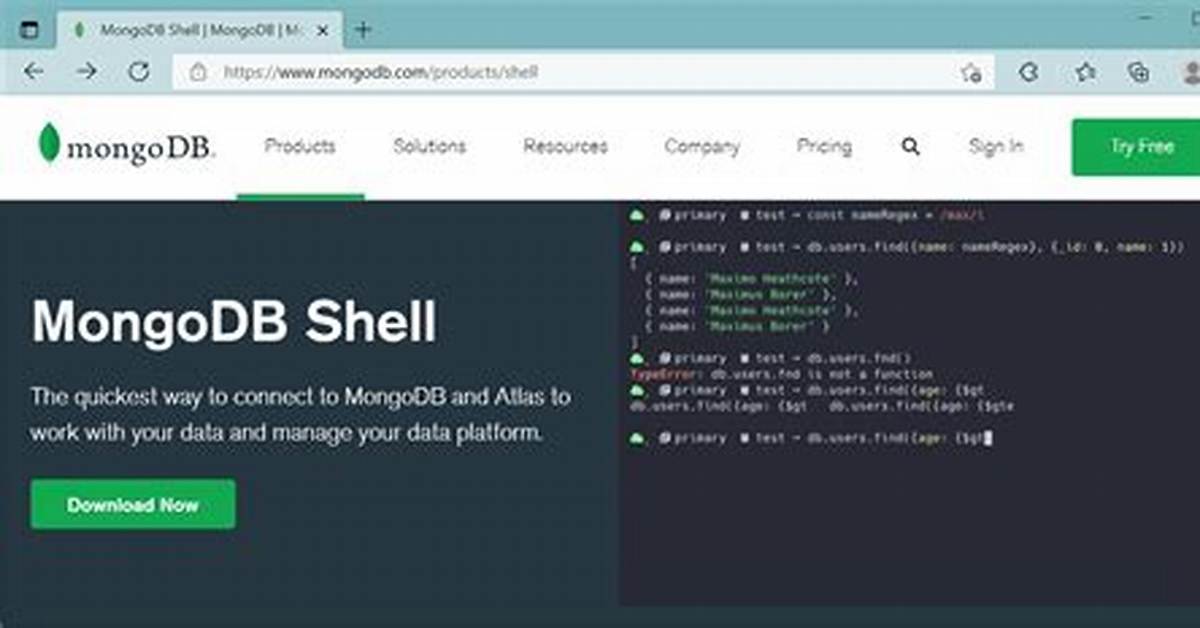
Task: Open the Resources menu
Action: (x=566, y=146)
